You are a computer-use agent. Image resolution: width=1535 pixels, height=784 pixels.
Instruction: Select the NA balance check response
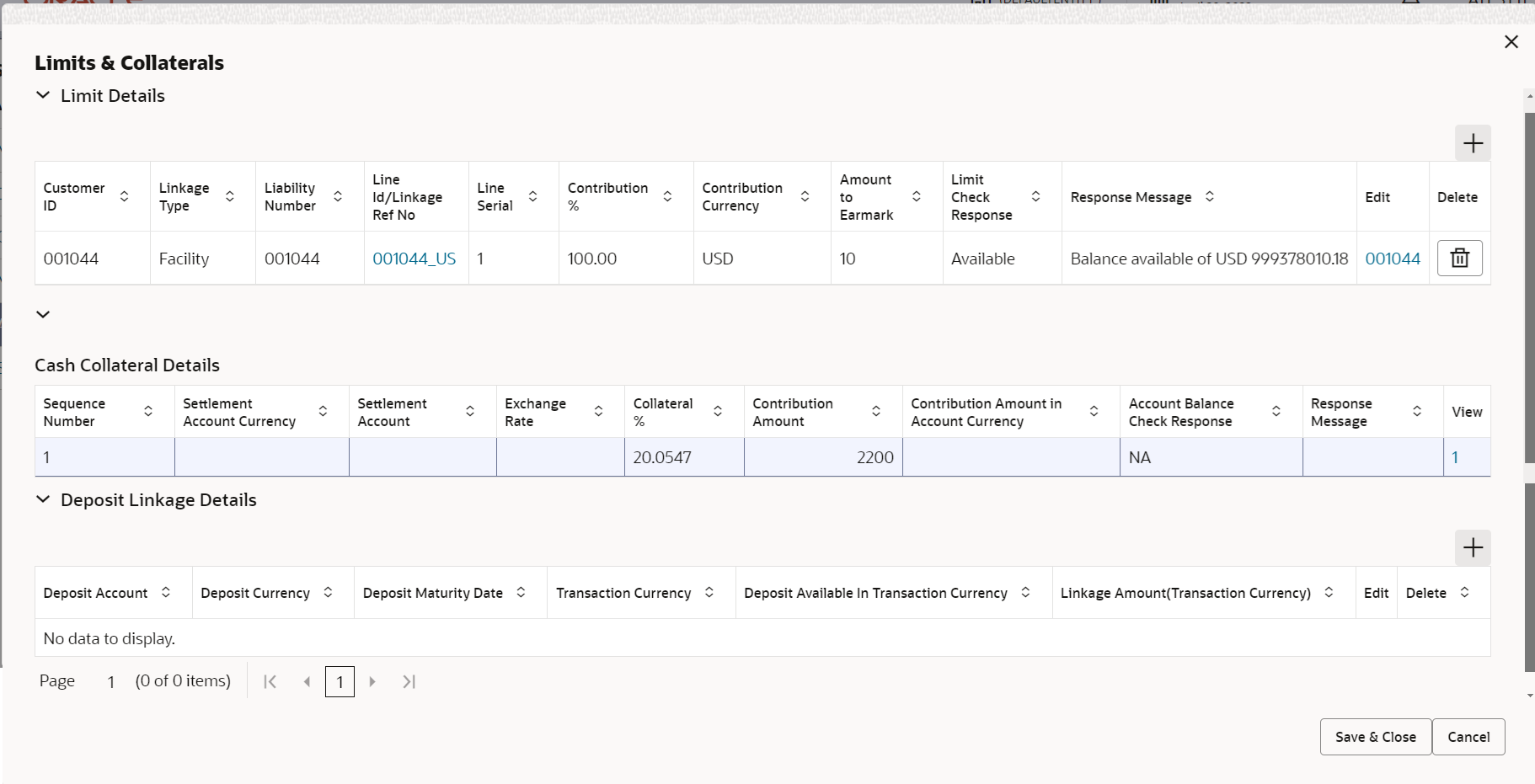[x=1211, y=457]
